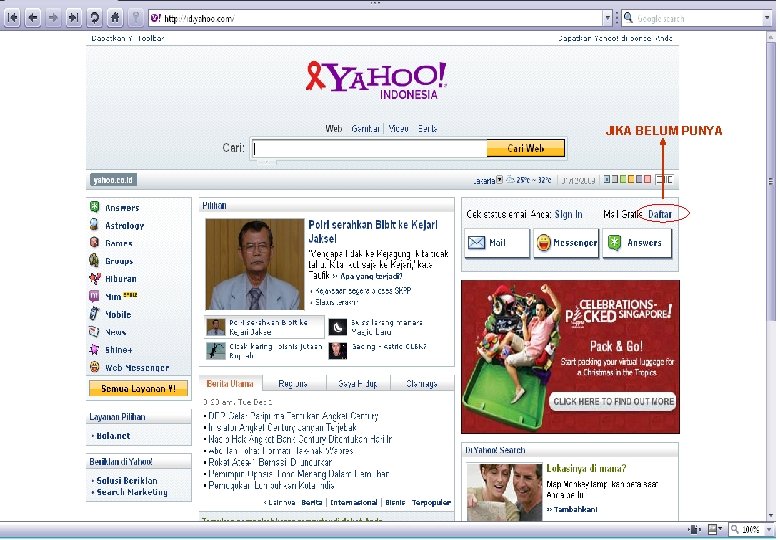Click the Mobile phone icon in sidebar
The height and width of the screenshot is (540, 780).
tap(94, 314)
